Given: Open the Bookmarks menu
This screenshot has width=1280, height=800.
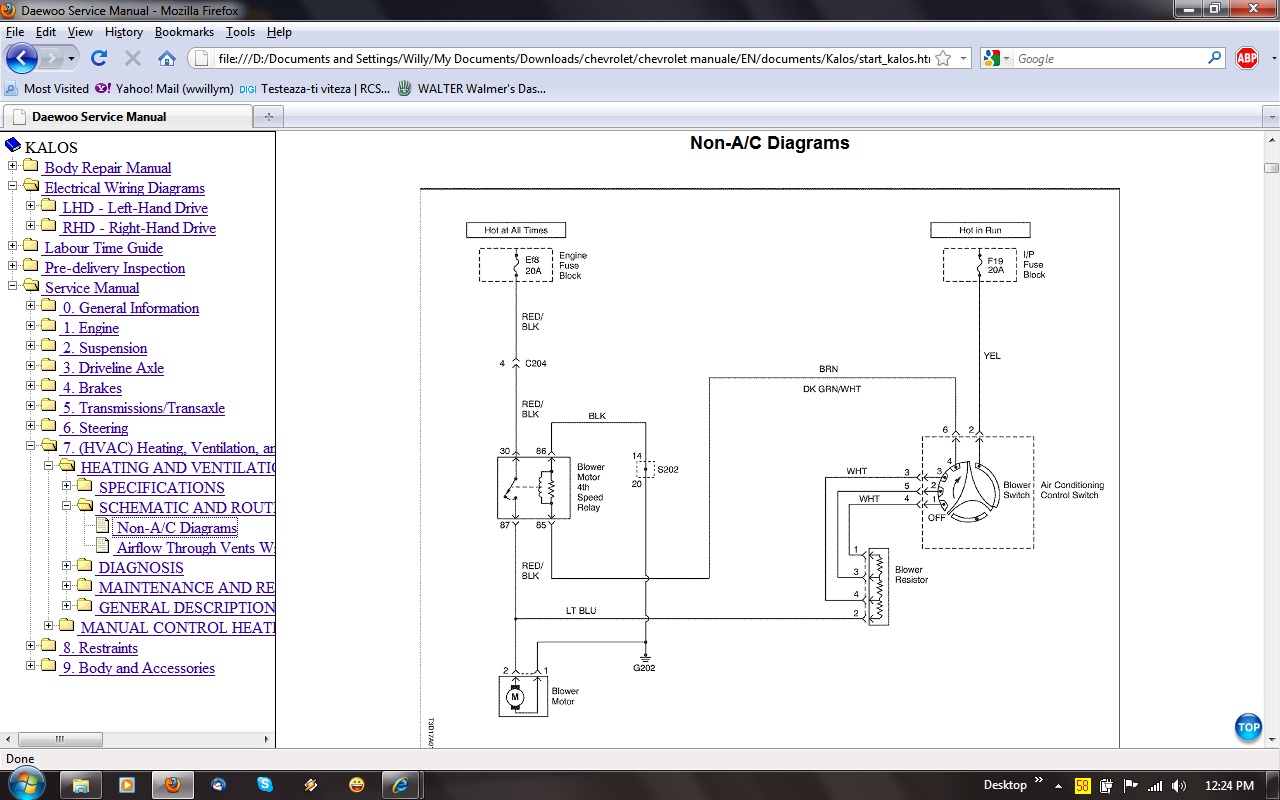Looking at the screenshot, I should coord(184,32).
